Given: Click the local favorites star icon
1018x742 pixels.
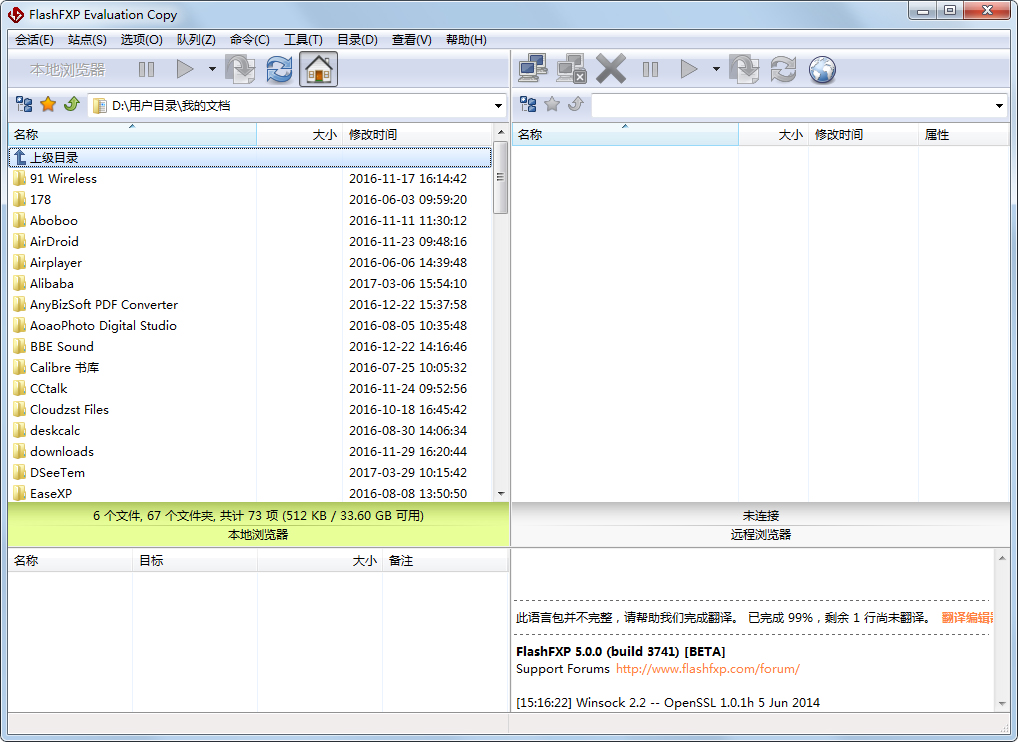Looking at the screenshot, I should click(x=48, y=105).
